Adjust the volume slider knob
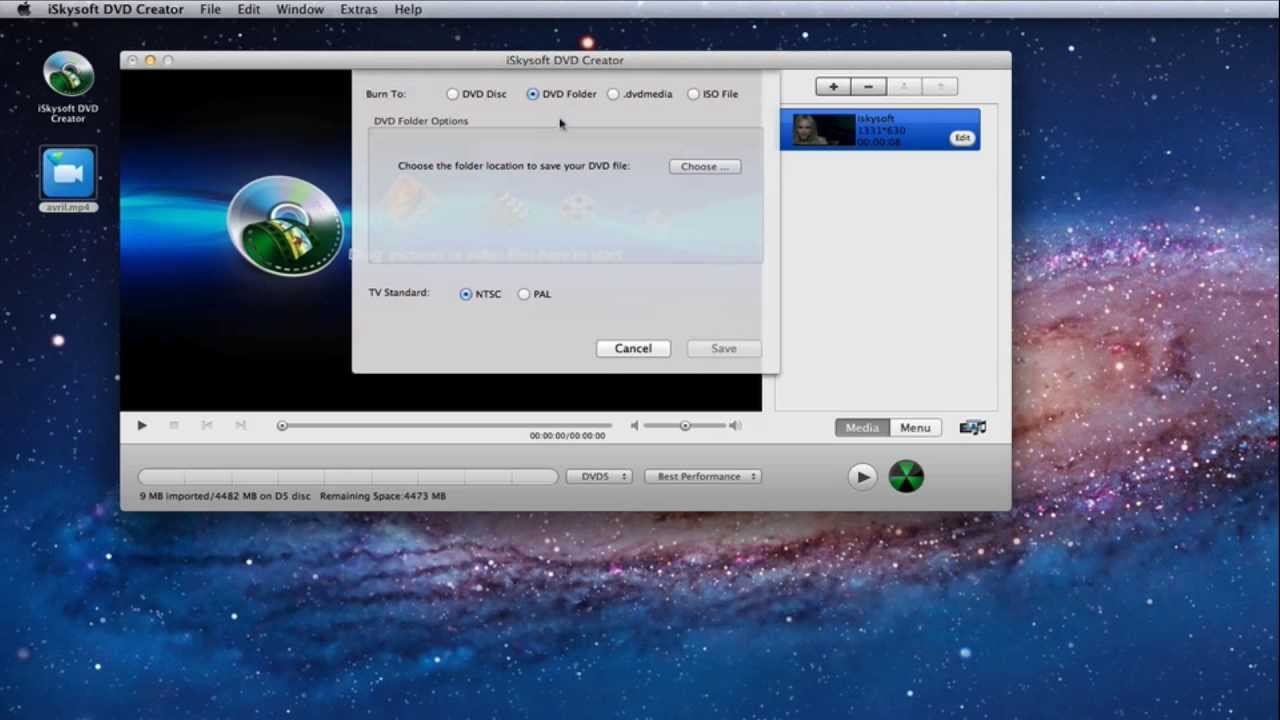This screenshot has height=720, width=1280. pyautogui.click(x=685, y=426)
